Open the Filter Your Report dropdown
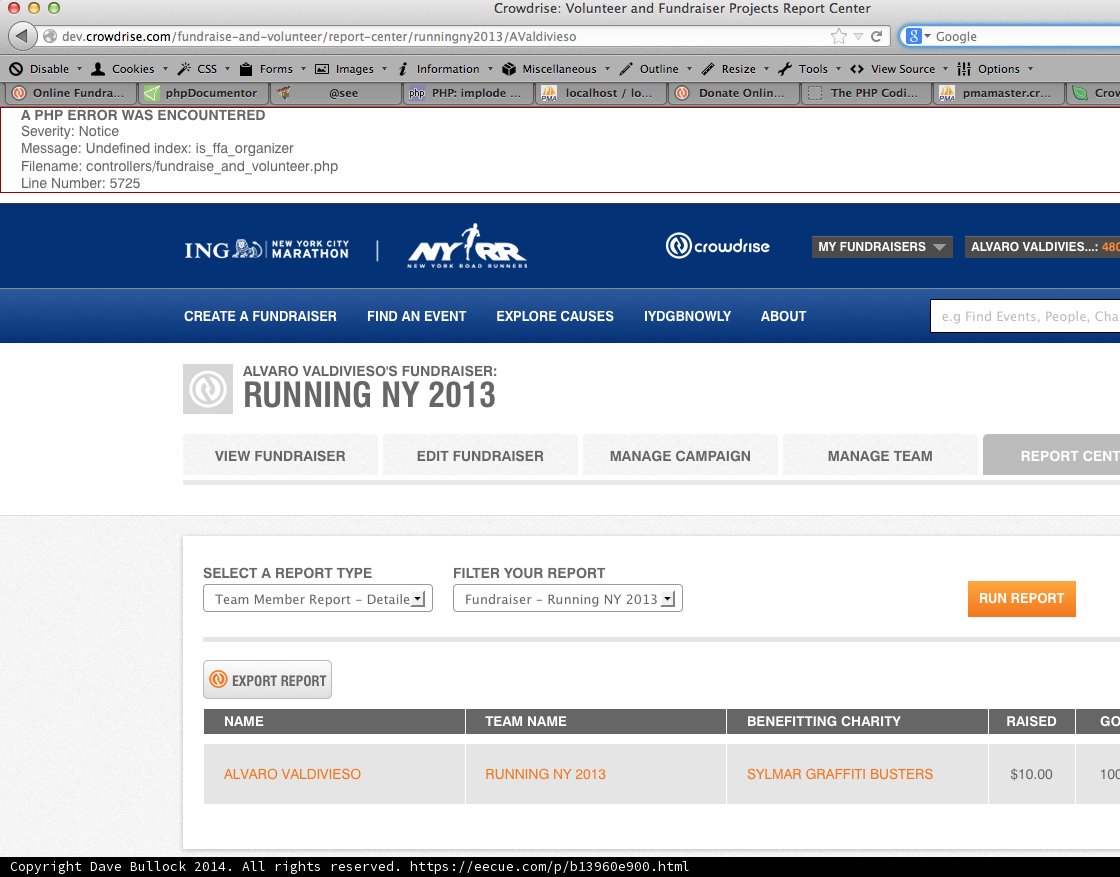This screenshot has width=1120, height=877. coord(568,598)
